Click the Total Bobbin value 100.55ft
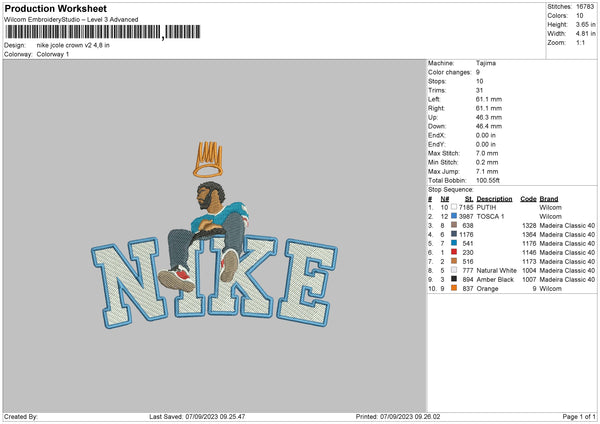Viewport: 600px width, 424px height. tap(488, 180)
